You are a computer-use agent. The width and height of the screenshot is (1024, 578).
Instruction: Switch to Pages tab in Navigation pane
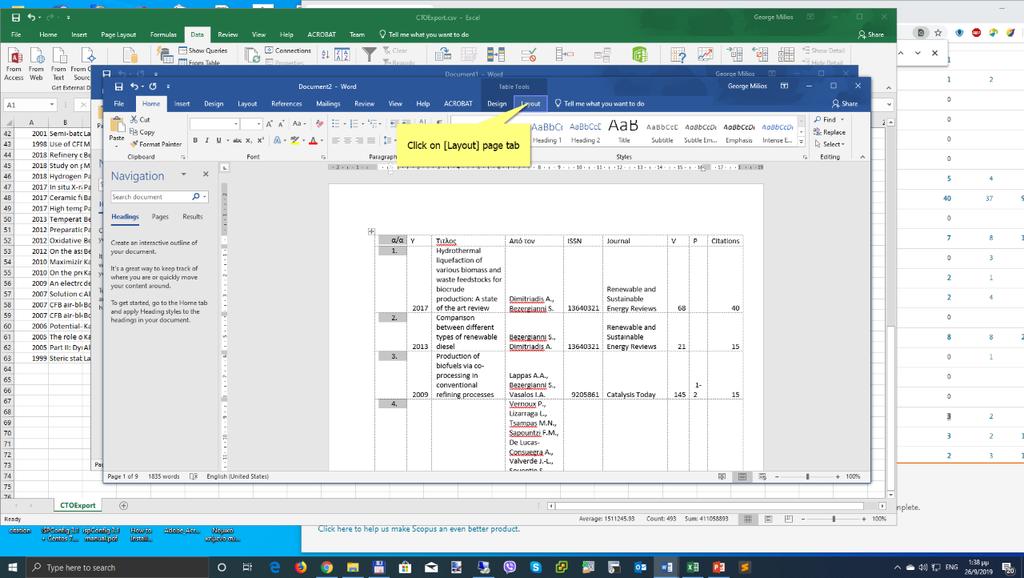(x=160, y=216)
